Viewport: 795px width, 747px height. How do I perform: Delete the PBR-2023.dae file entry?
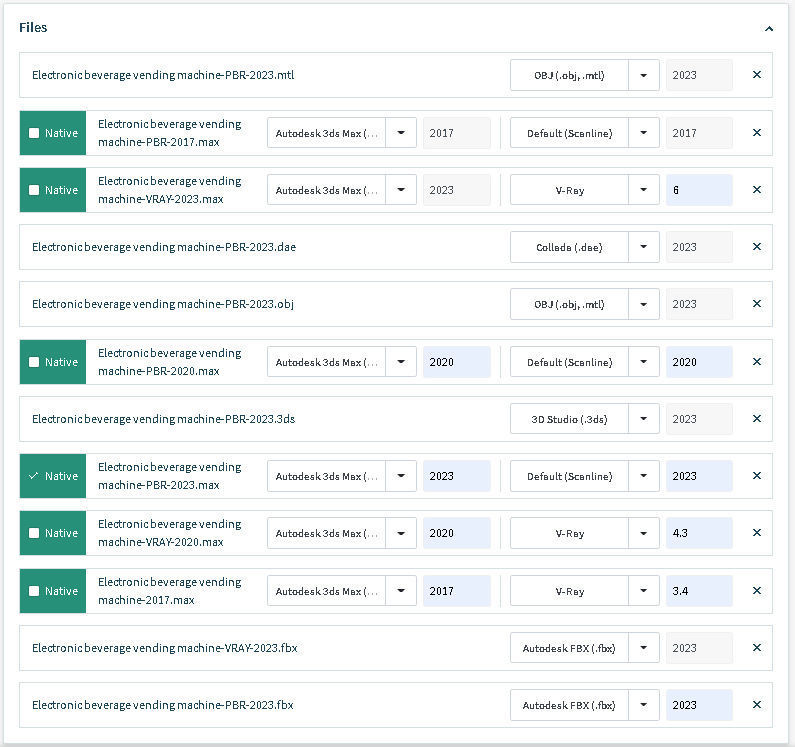(x=756, y=247)
